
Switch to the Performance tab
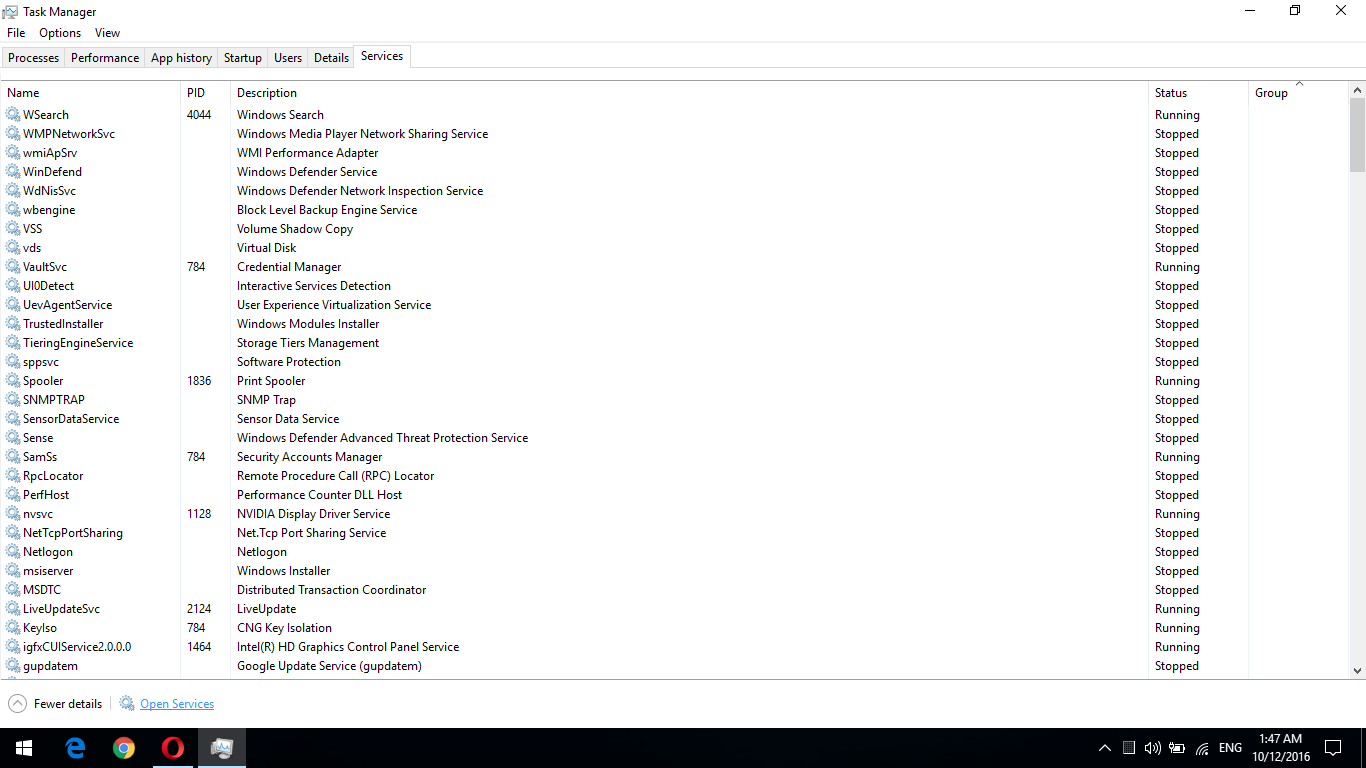click(x=105, y=58)
